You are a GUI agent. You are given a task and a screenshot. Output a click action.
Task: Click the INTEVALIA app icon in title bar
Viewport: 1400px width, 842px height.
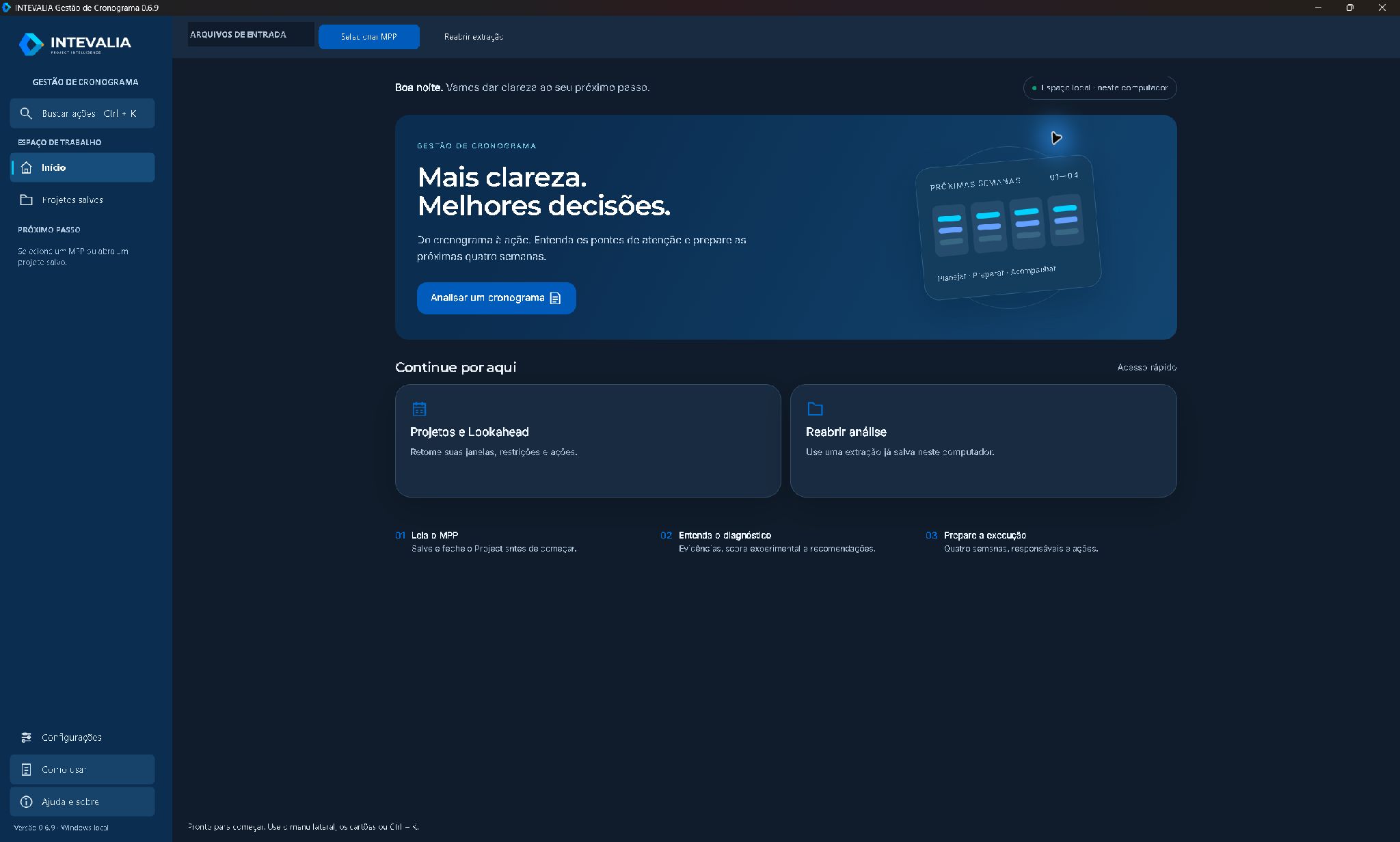tap(7, 8)
